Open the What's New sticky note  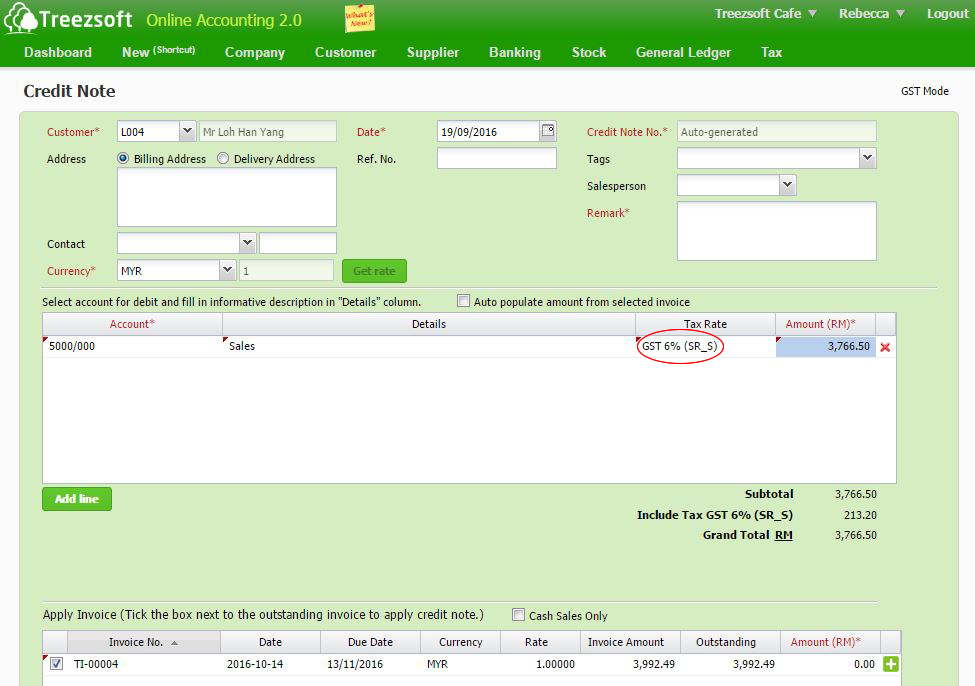[360, 18]
